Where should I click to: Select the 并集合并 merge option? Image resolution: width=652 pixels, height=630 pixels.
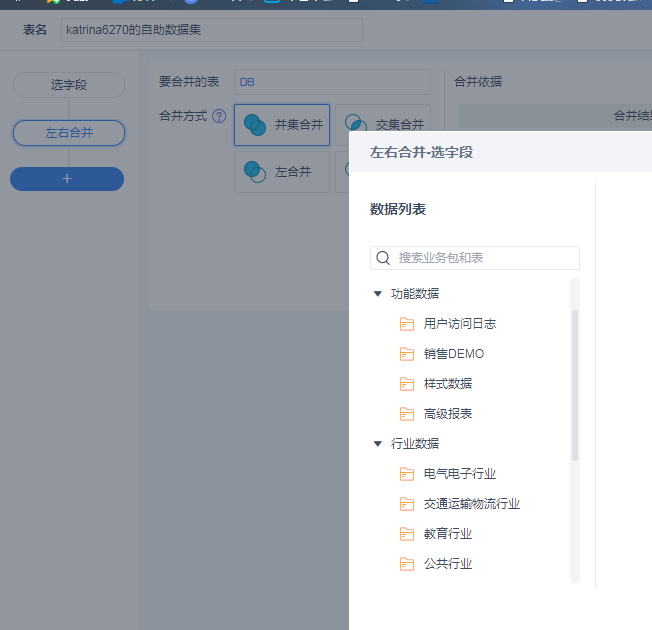[283, 125]
